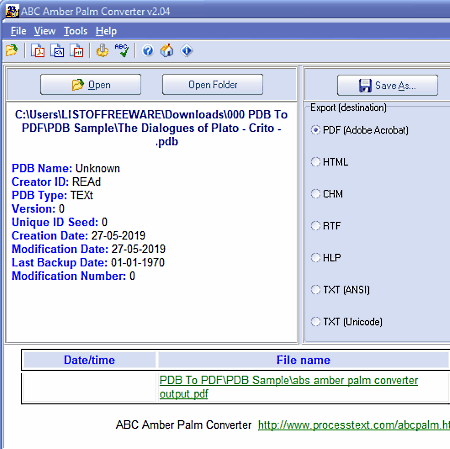This screenshot has height=449, width=450.
Task: Click the options tool toolbar icon
Action: point(102,51)
